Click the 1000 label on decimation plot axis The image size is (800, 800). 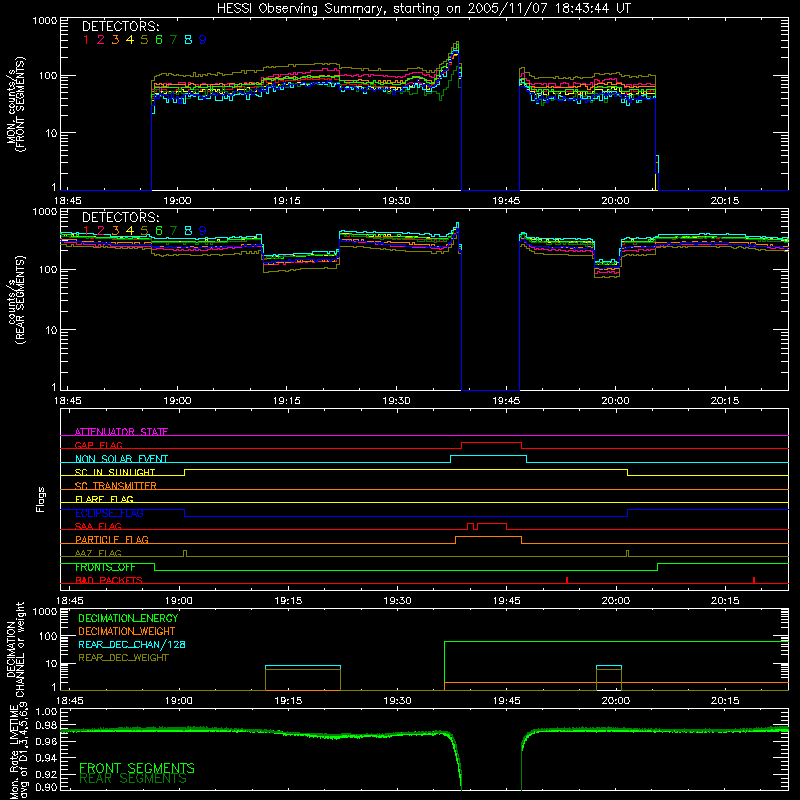[44, 611]
